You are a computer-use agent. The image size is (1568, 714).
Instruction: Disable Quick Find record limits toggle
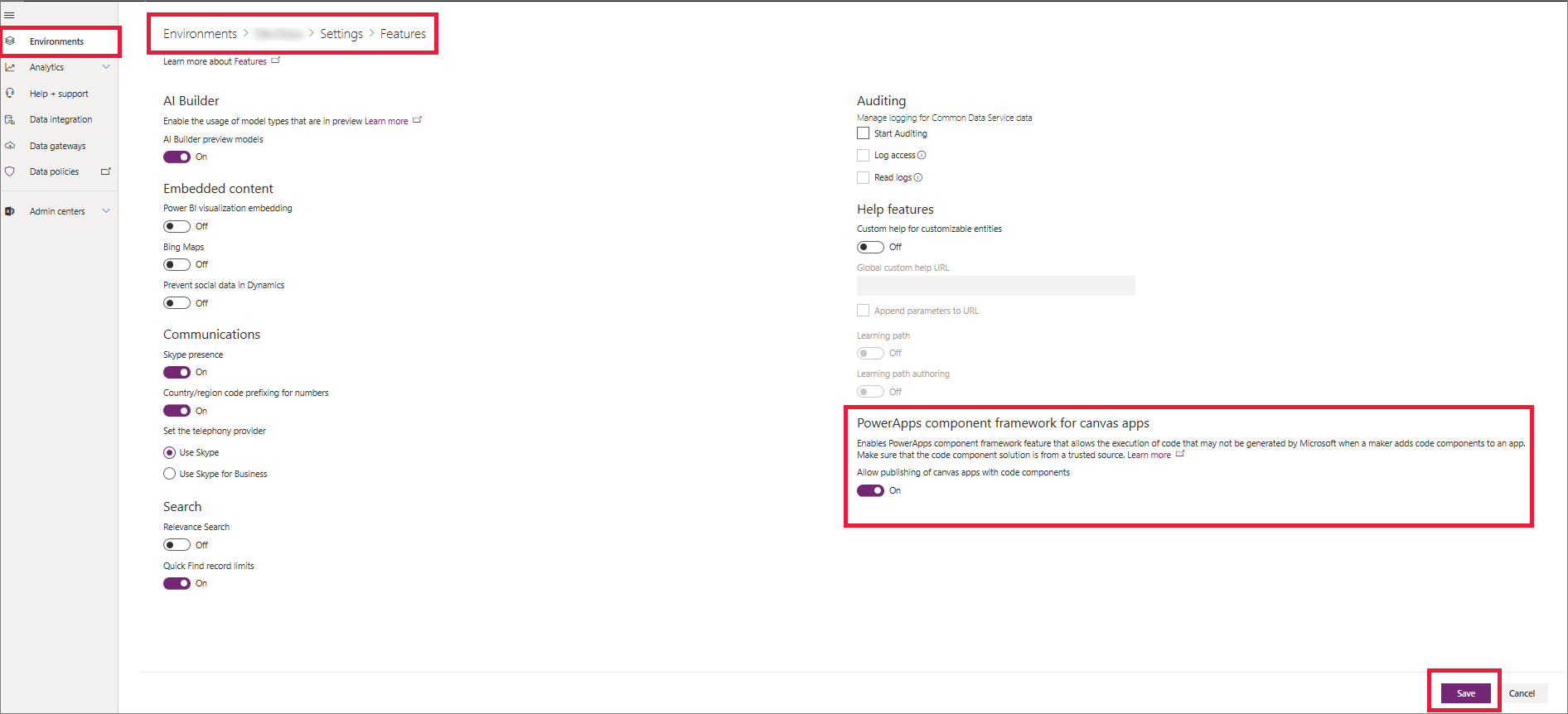(x=177, y=583)
